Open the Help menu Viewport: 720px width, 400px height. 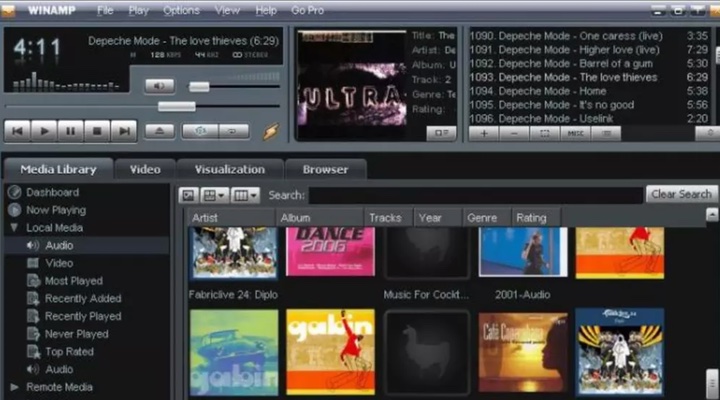tap(266, 10)
